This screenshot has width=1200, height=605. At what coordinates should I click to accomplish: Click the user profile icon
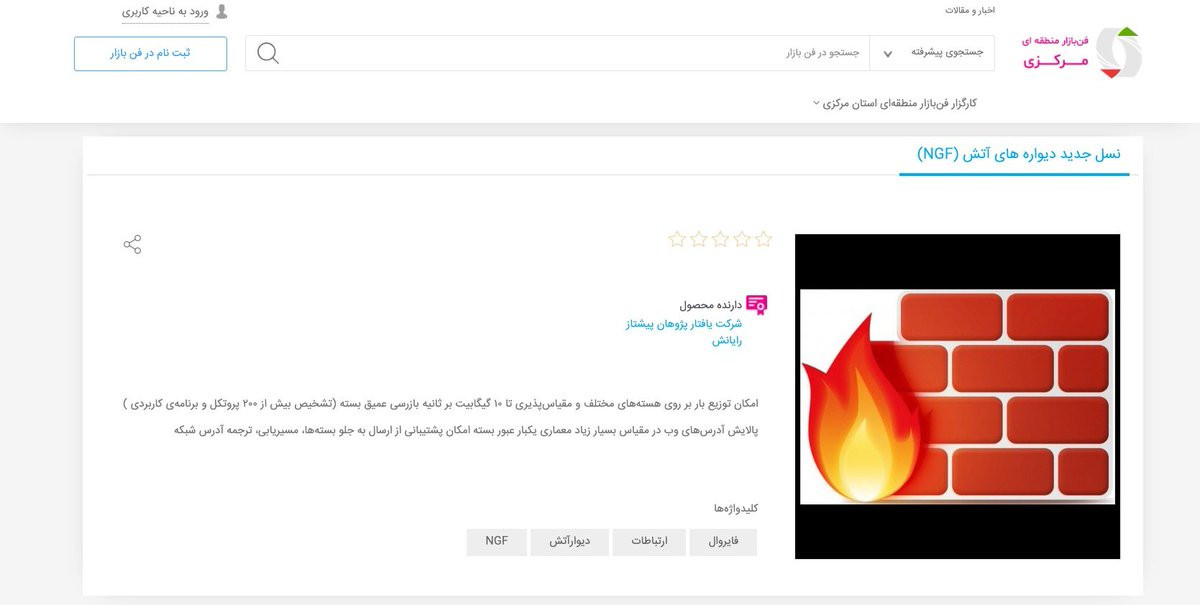(x=222, y=12)
